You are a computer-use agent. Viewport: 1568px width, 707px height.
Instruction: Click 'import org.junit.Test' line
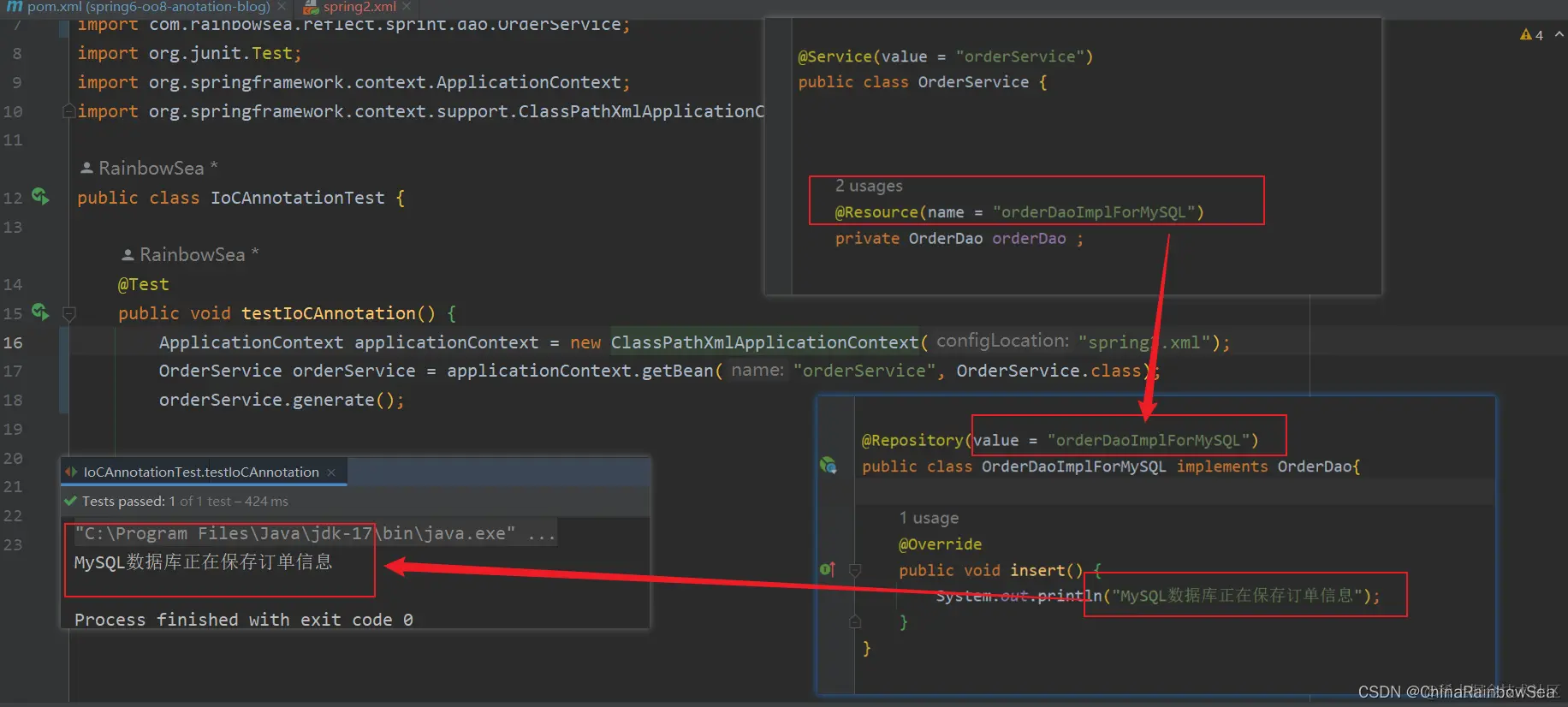coord(189,53)
